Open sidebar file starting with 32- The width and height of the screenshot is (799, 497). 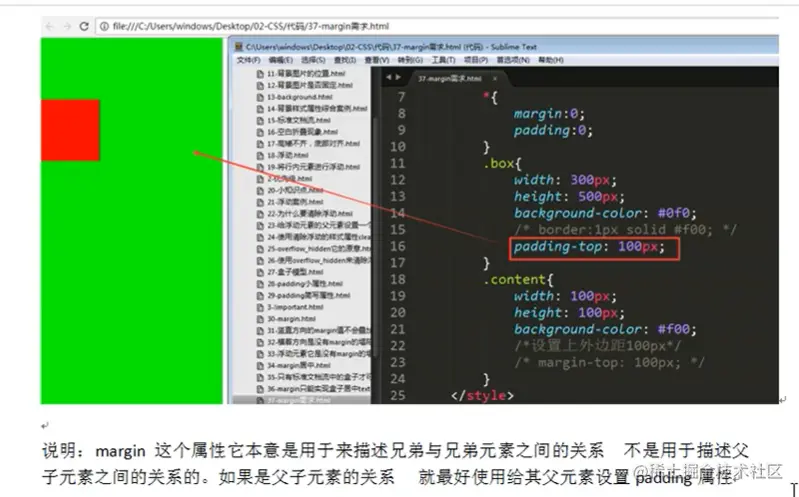click(x=319, y=342)
